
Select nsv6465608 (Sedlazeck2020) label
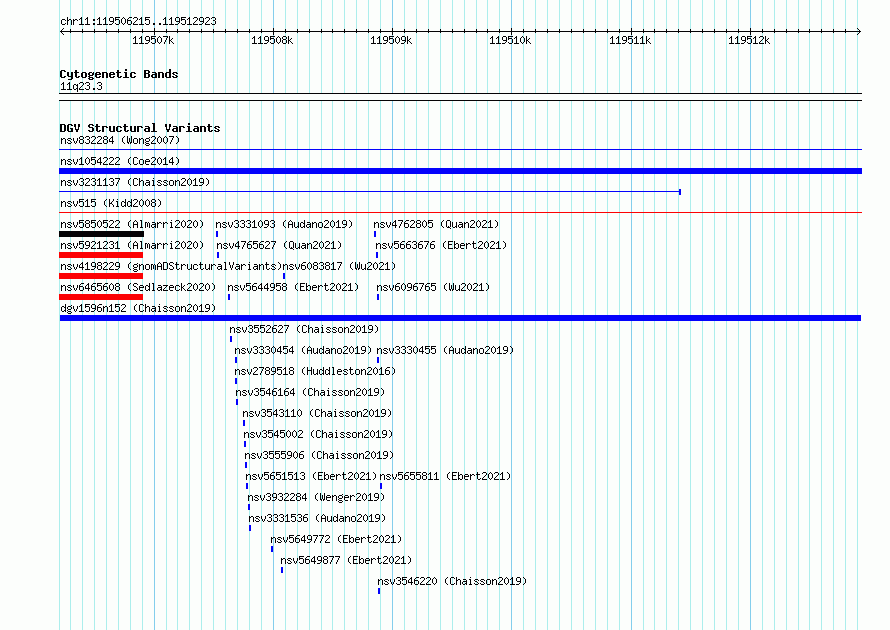click(x=138, y=287)
